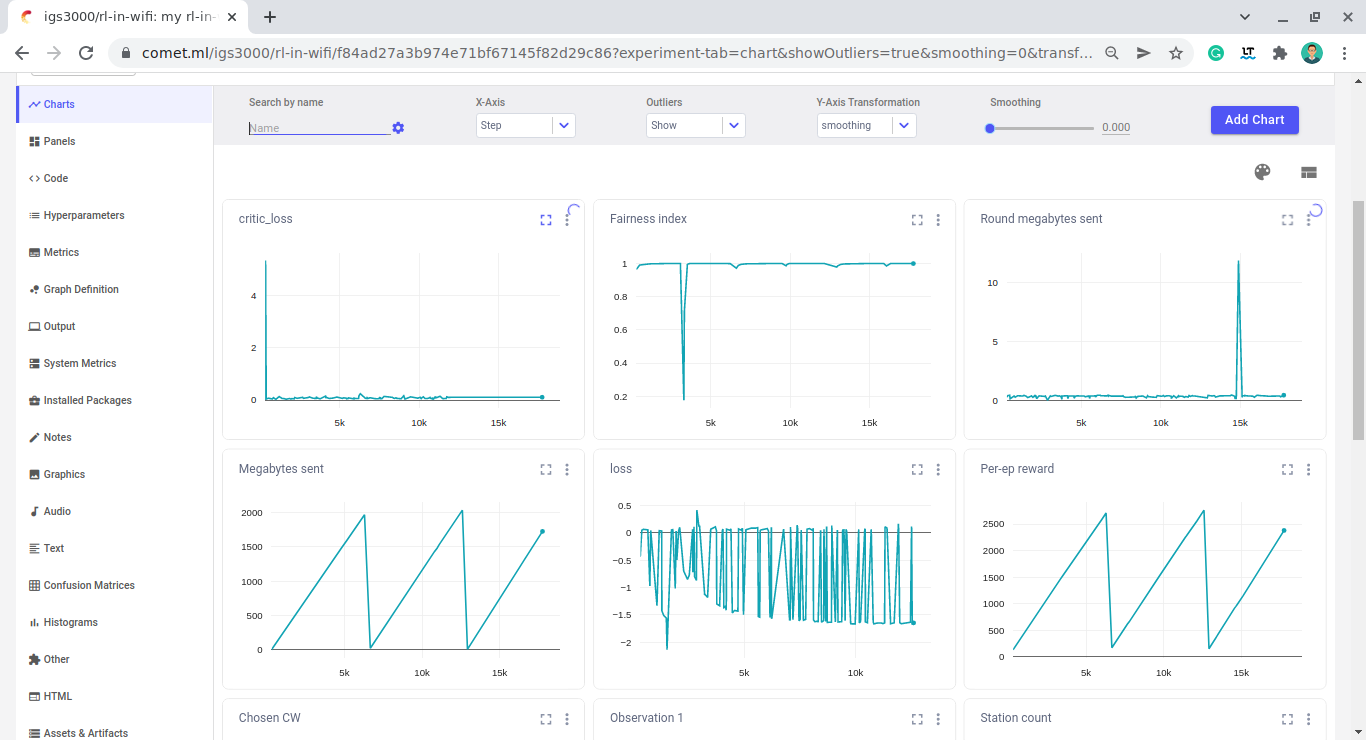Open the color palette options
Screen dimensions: 1366x740
pyautogui.click(x=1262, y=172)
